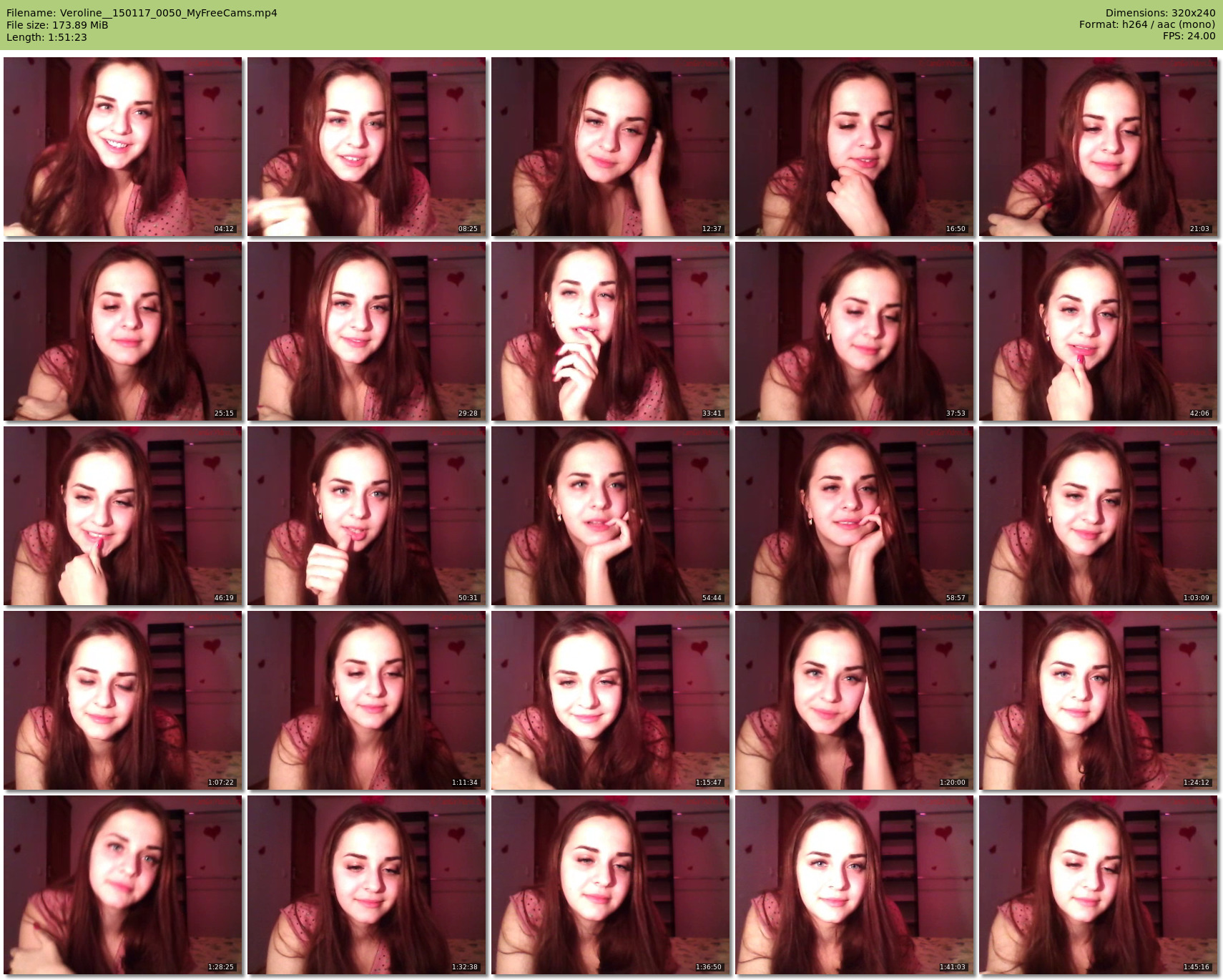
Task: Click the Filename line in the header
Action: pyautogui.click(x=142, y=13)
